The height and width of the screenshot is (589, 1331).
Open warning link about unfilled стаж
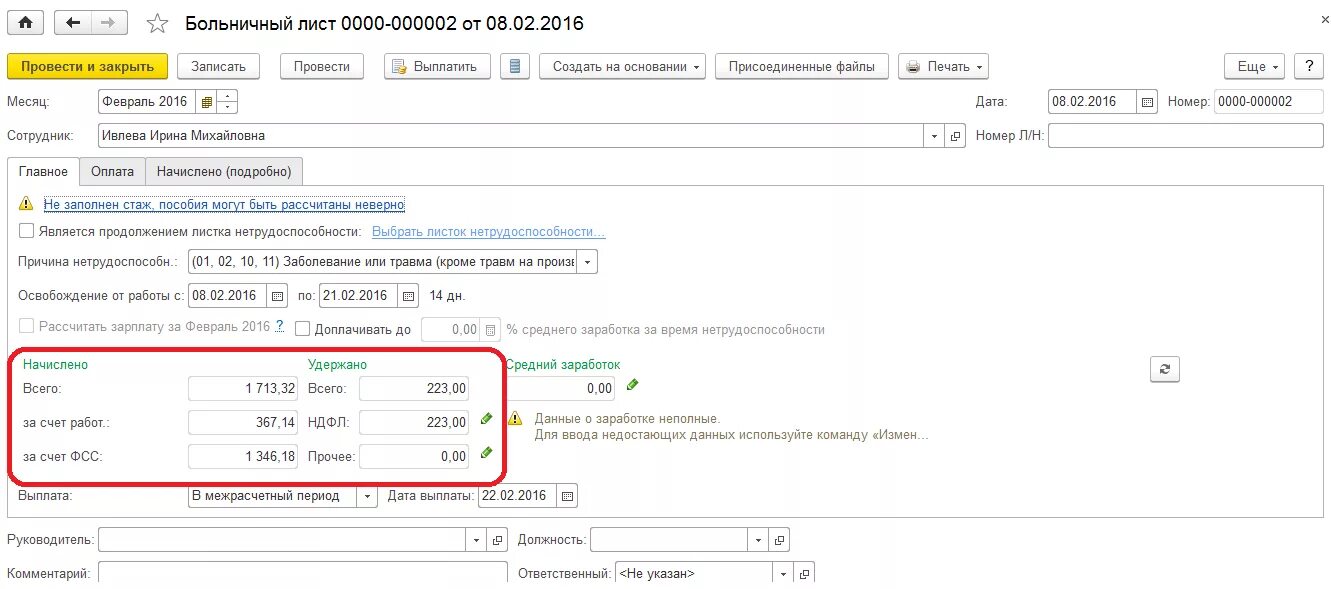point(224,204)
